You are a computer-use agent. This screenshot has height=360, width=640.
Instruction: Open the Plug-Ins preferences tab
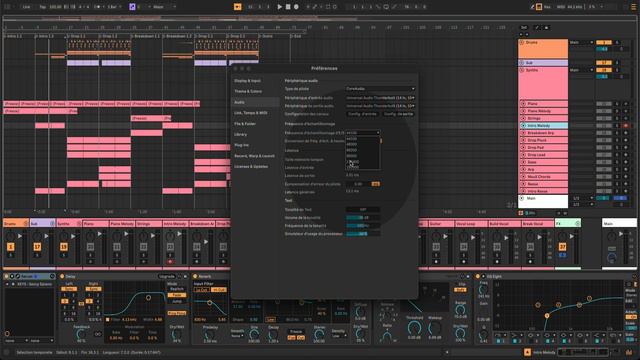241,145
